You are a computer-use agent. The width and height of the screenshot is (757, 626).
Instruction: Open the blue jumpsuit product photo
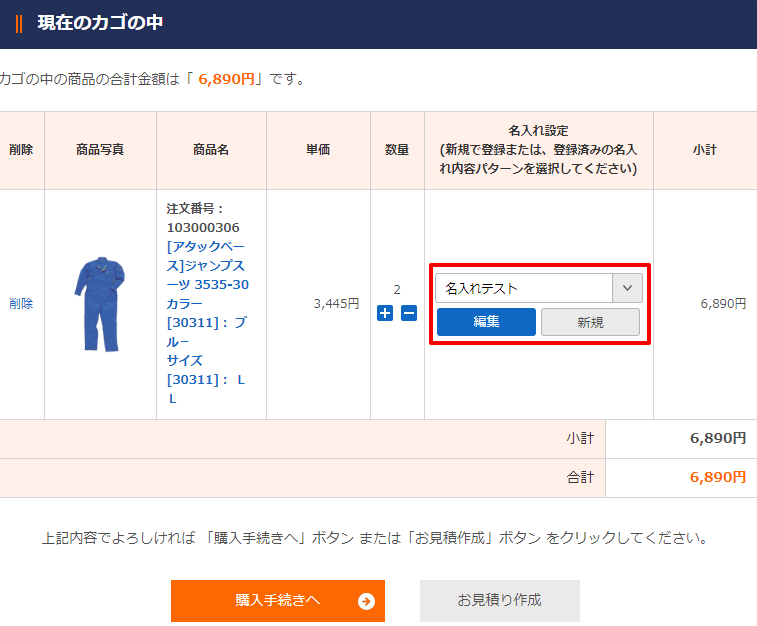[x=99, y=303]
